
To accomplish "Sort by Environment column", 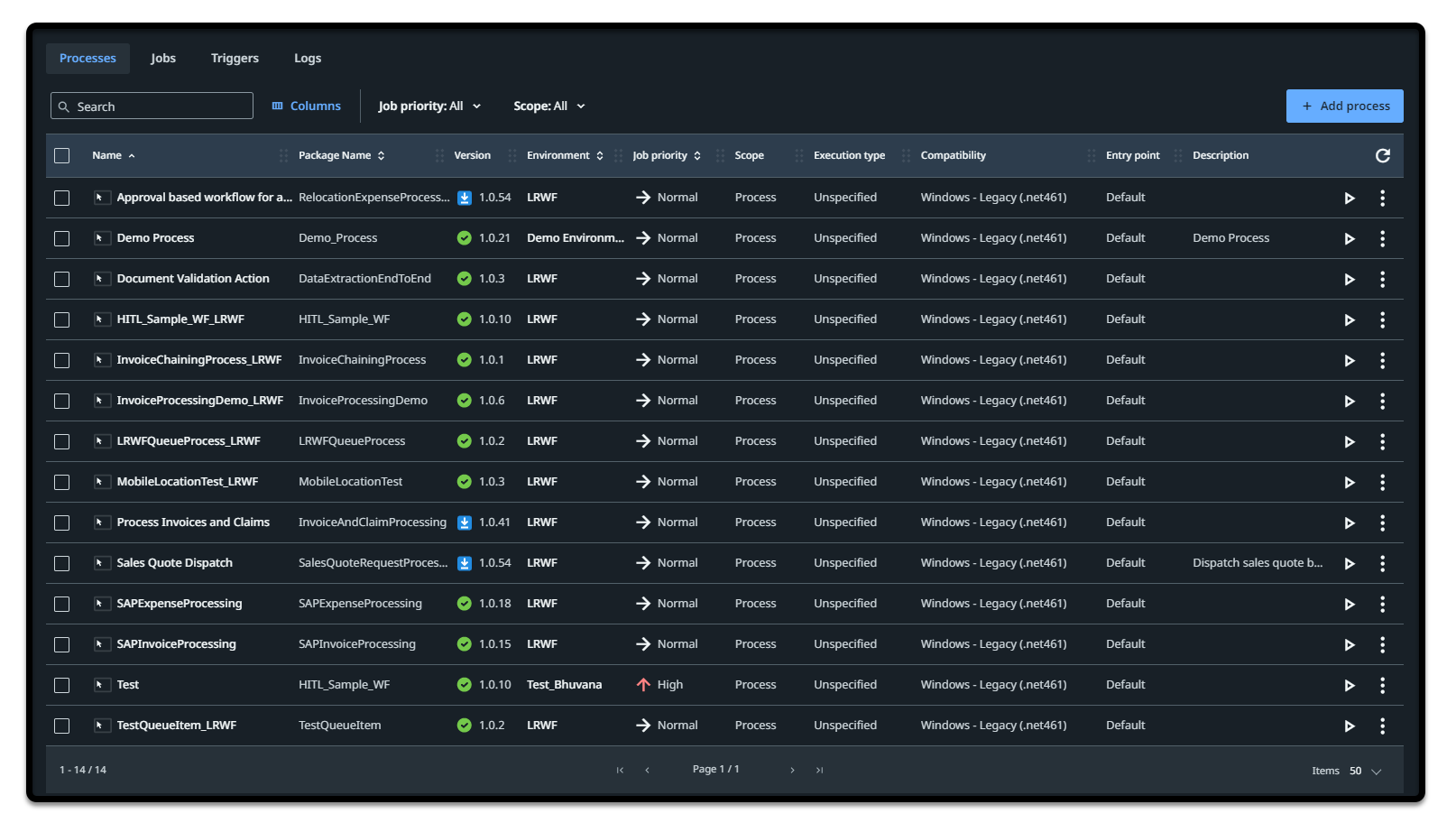I will [x=566, y=156].
